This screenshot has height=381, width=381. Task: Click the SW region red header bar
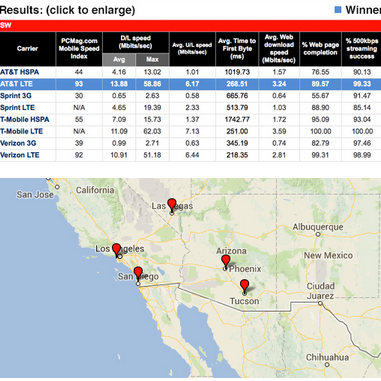190,26
